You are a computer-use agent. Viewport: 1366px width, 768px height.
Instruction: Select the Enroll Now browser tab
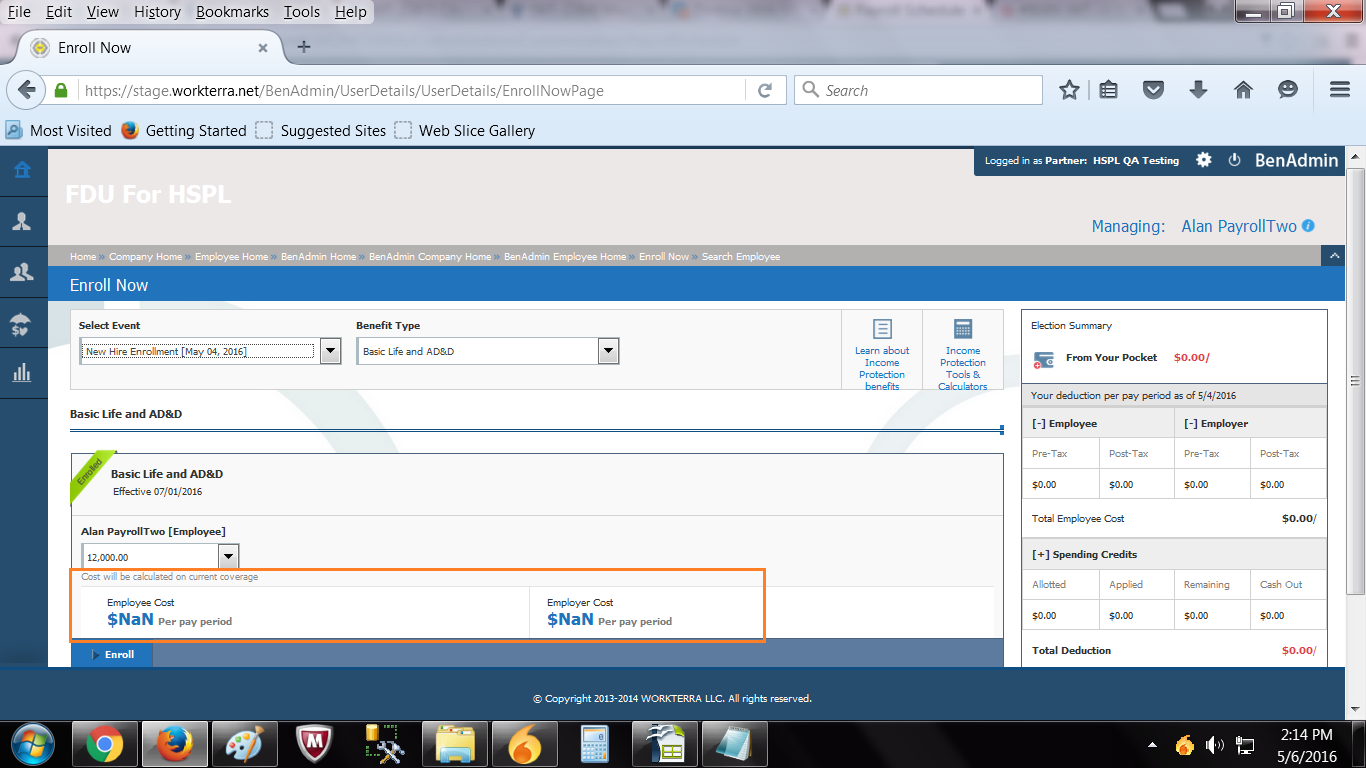[150, 47]
